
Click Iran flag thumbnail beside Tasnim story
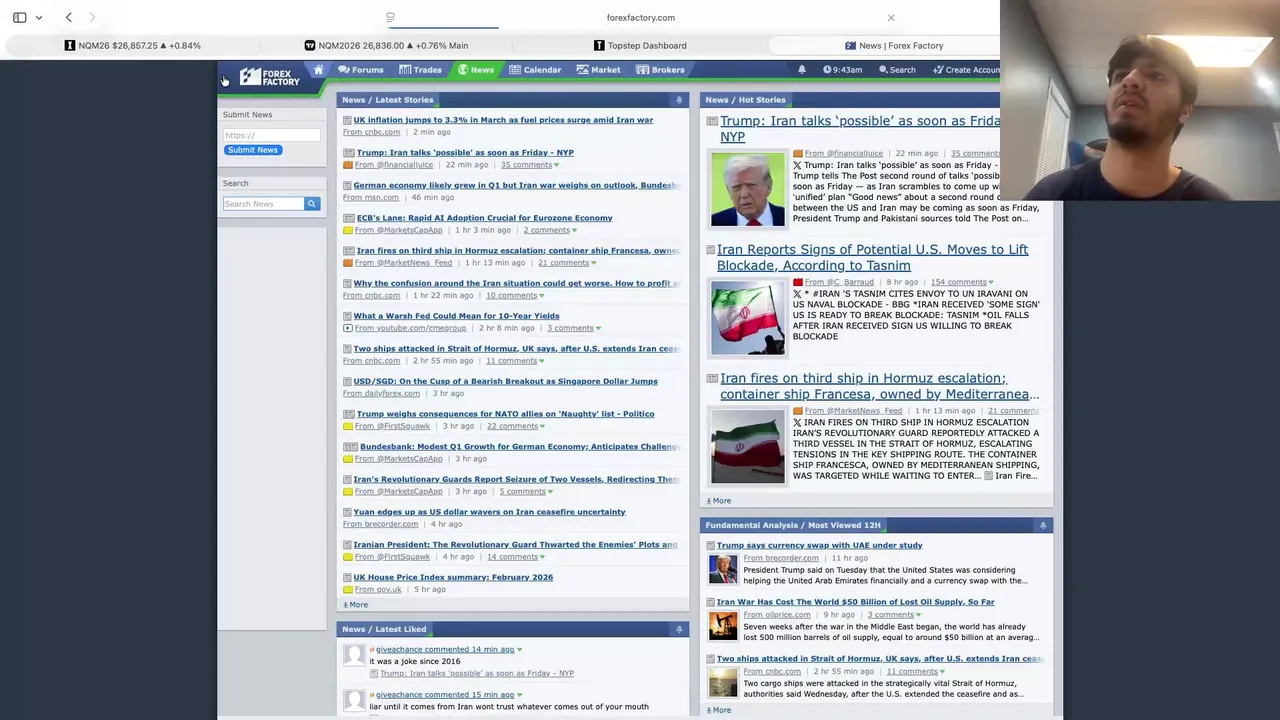748,317
